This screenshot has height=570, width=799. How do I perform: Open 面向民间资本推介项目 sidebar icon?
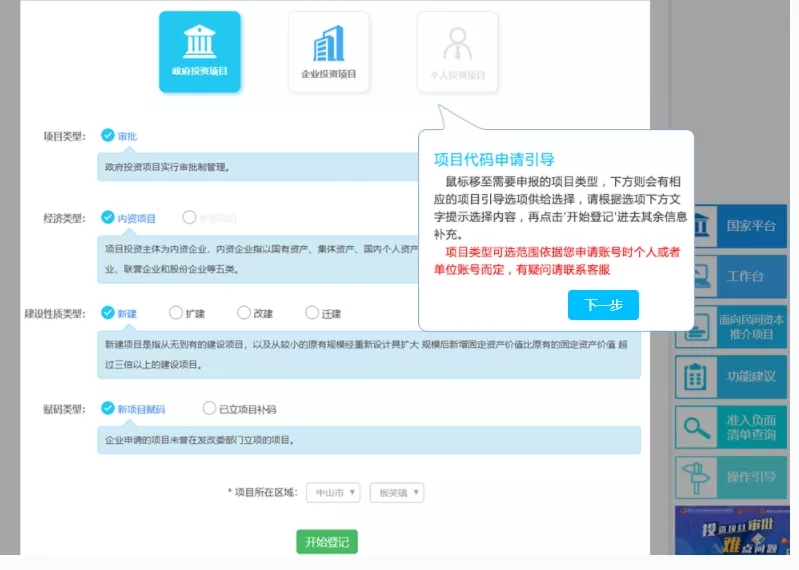click(x=696, y=327)
